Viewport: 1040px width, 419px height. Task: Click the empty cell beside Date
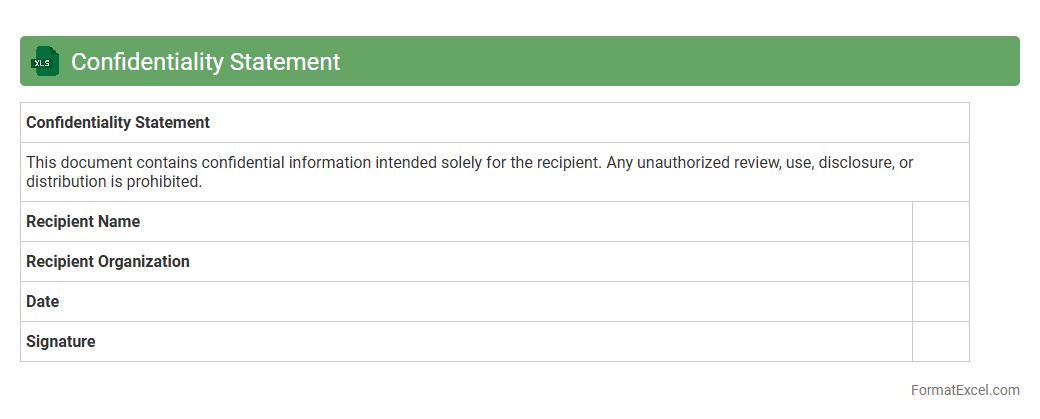pyautogui.click(x=940, y=302)
